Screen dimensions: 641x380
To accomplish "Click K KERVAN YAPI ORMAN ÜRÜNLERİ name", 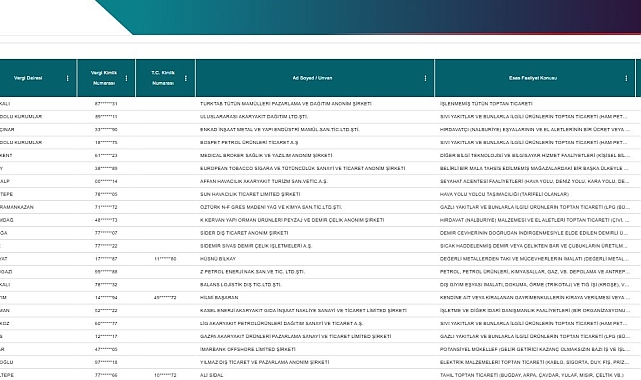I will click(292, 220).
